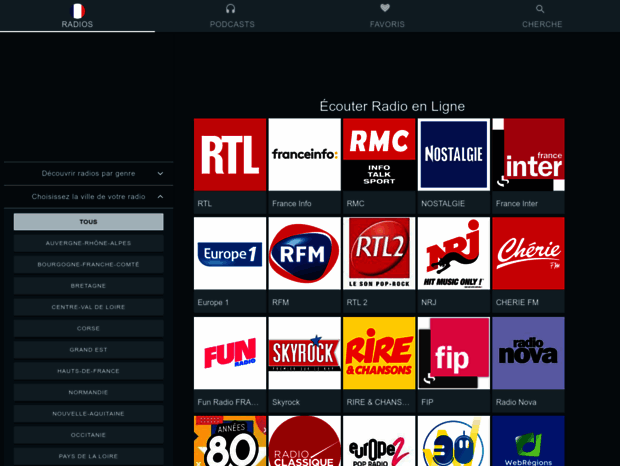Click the RTL station name label
620x466 pixels.
click(204, 204)
